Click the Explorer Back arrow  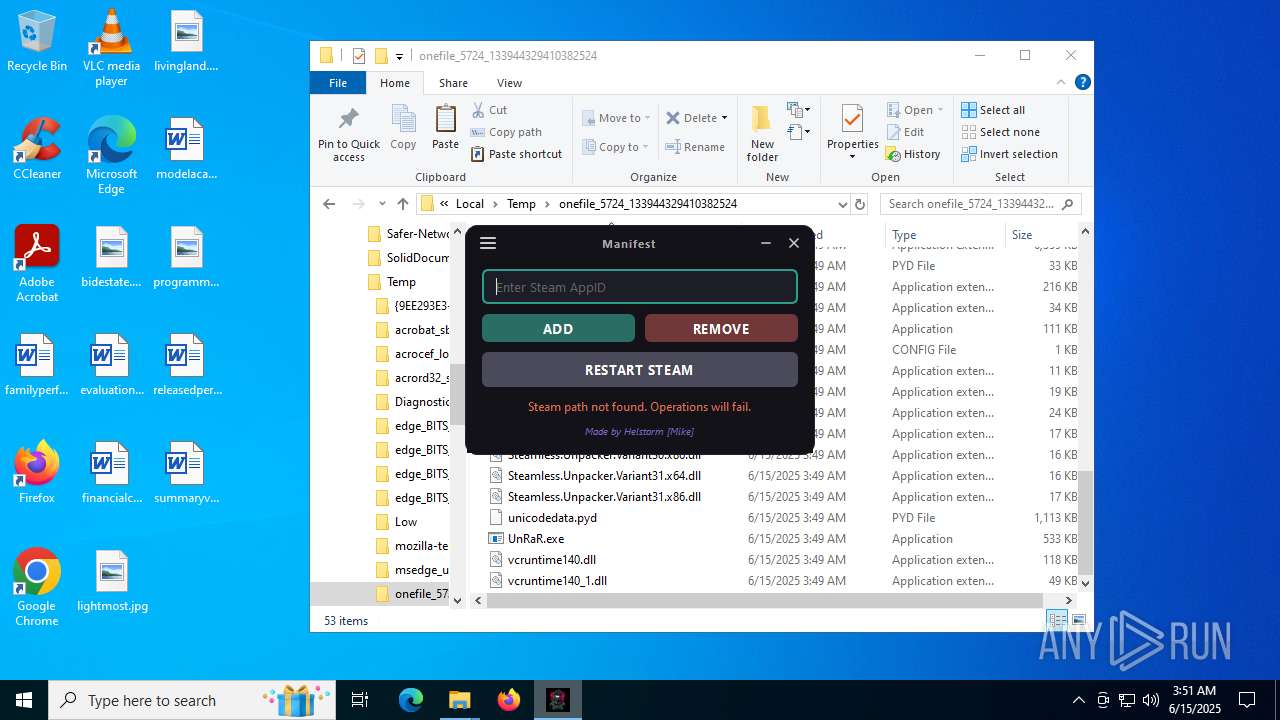329,204
